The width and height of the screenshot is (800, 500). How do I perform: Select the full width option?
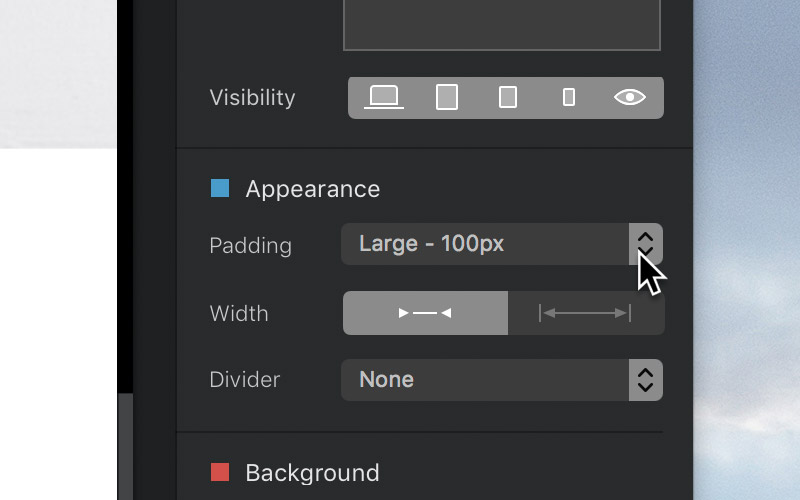[x=586, y=313]
